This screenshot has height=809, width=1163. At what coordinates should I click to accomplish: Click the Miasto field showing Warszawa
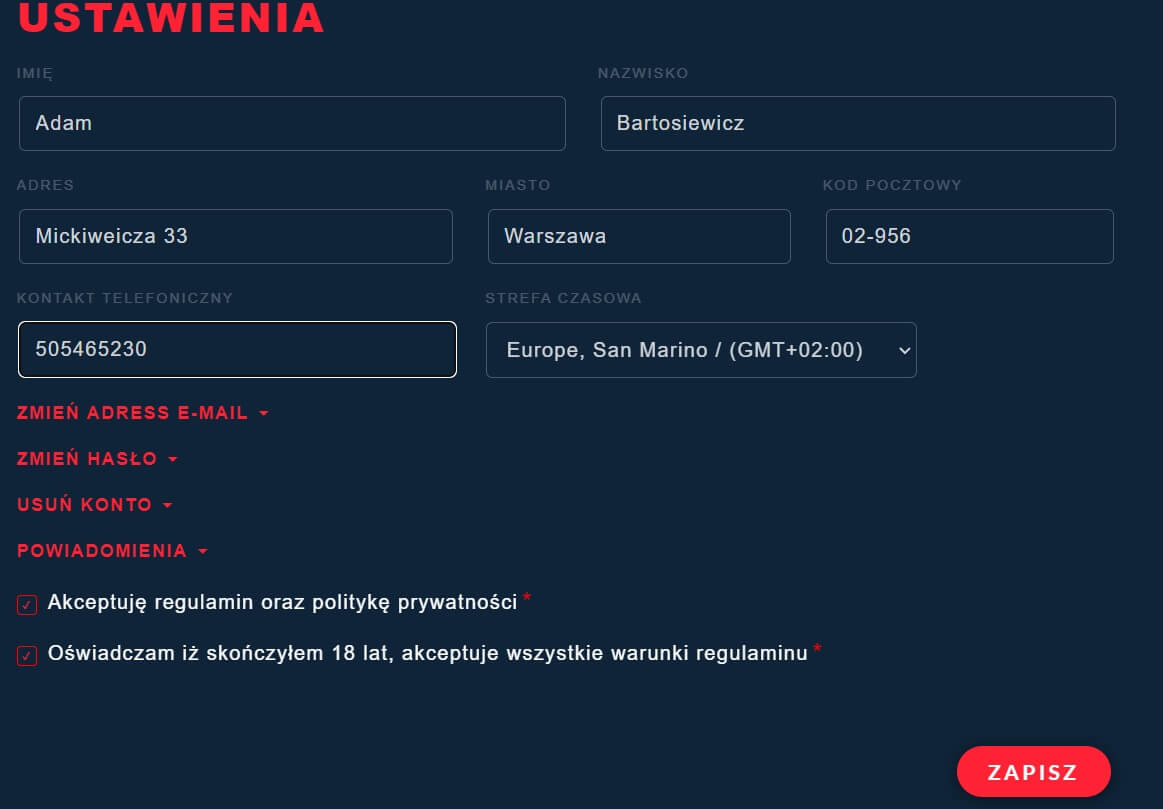638,237
